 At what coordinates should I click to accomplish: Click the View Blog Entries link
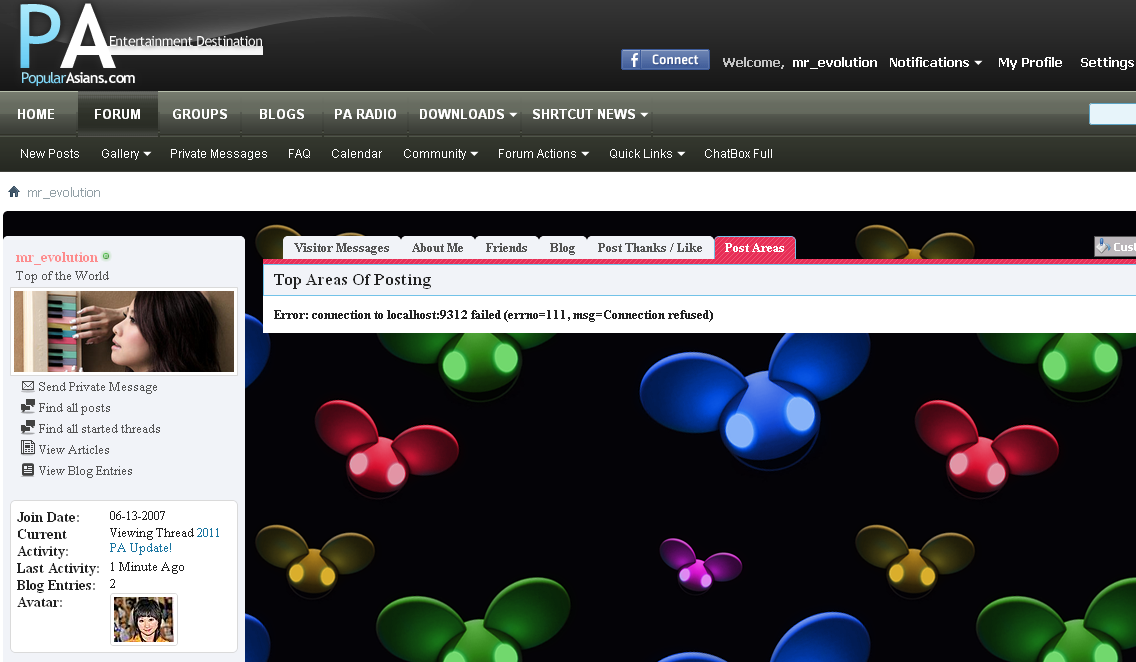(x=85, y=471)
